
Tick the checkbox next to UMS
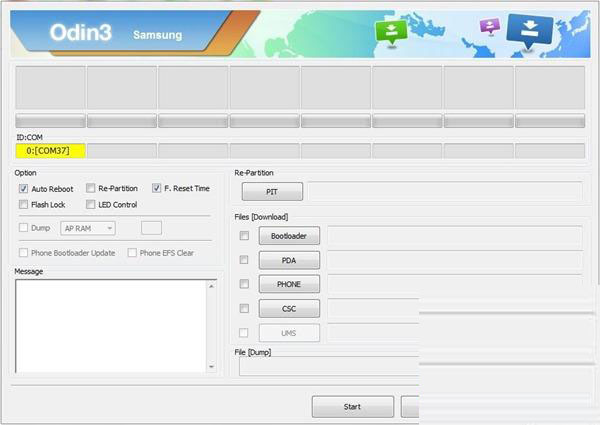[x=244, y=333]
